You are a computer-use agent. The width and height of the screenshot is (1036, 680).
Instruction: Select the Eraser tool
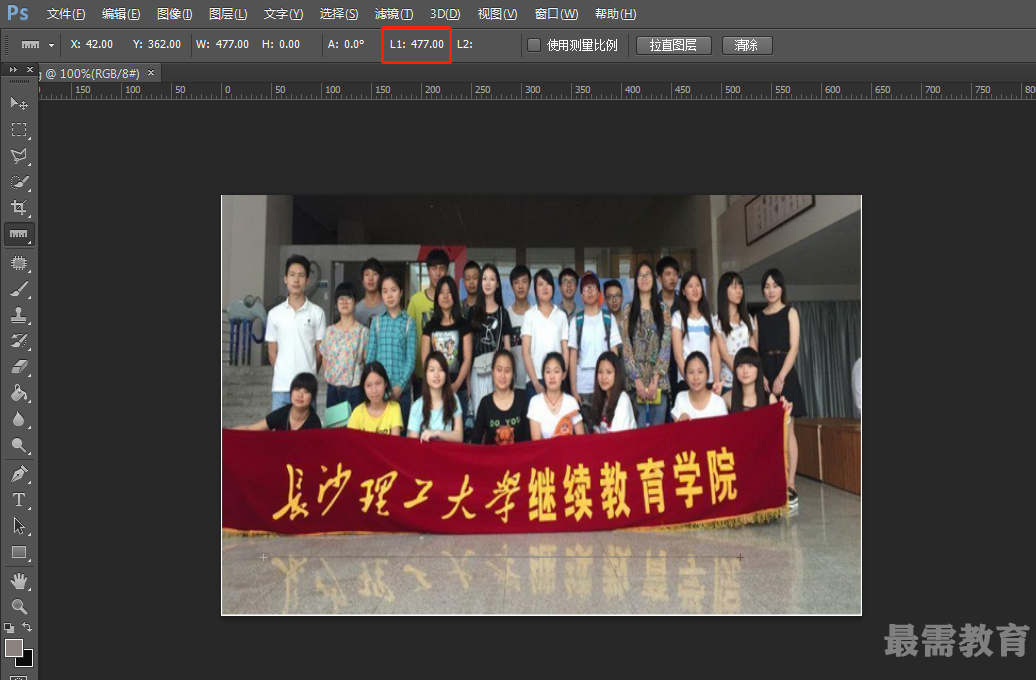(x=19, y=367)
